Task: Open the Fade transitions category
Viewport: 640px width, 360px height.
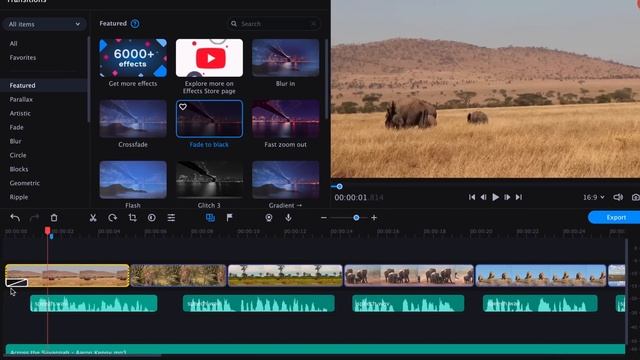Action: coord(16,127)
